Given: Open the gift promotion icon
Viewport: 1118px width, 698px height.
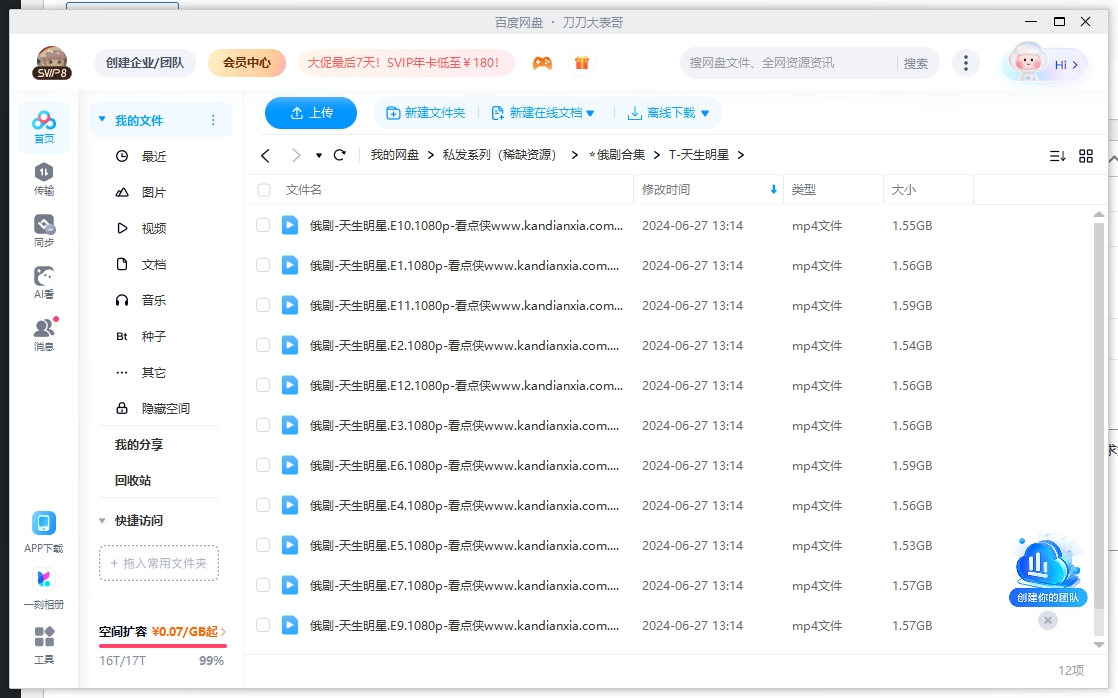Looking at the screenshot, I should (582, 62).
